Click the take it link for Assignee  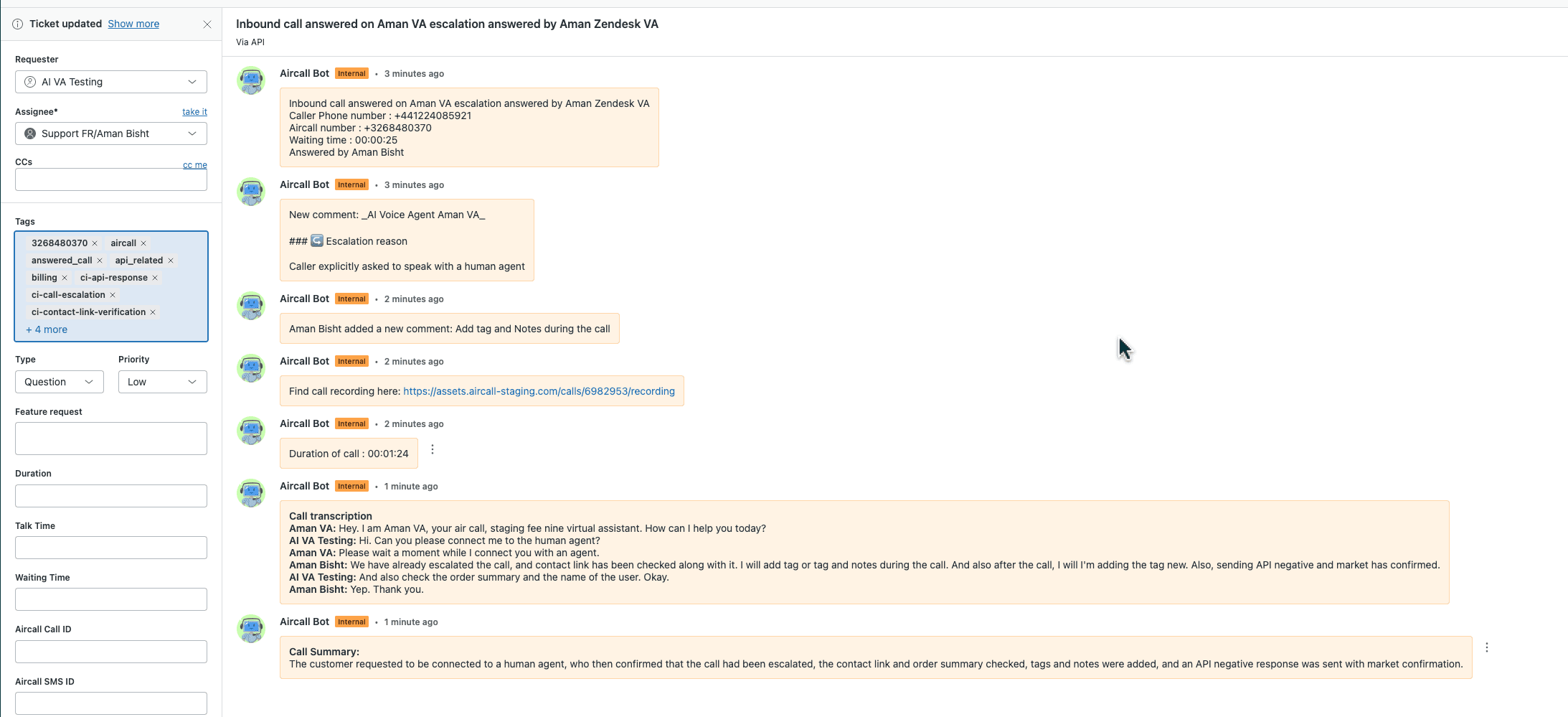(x=194, y=112)
